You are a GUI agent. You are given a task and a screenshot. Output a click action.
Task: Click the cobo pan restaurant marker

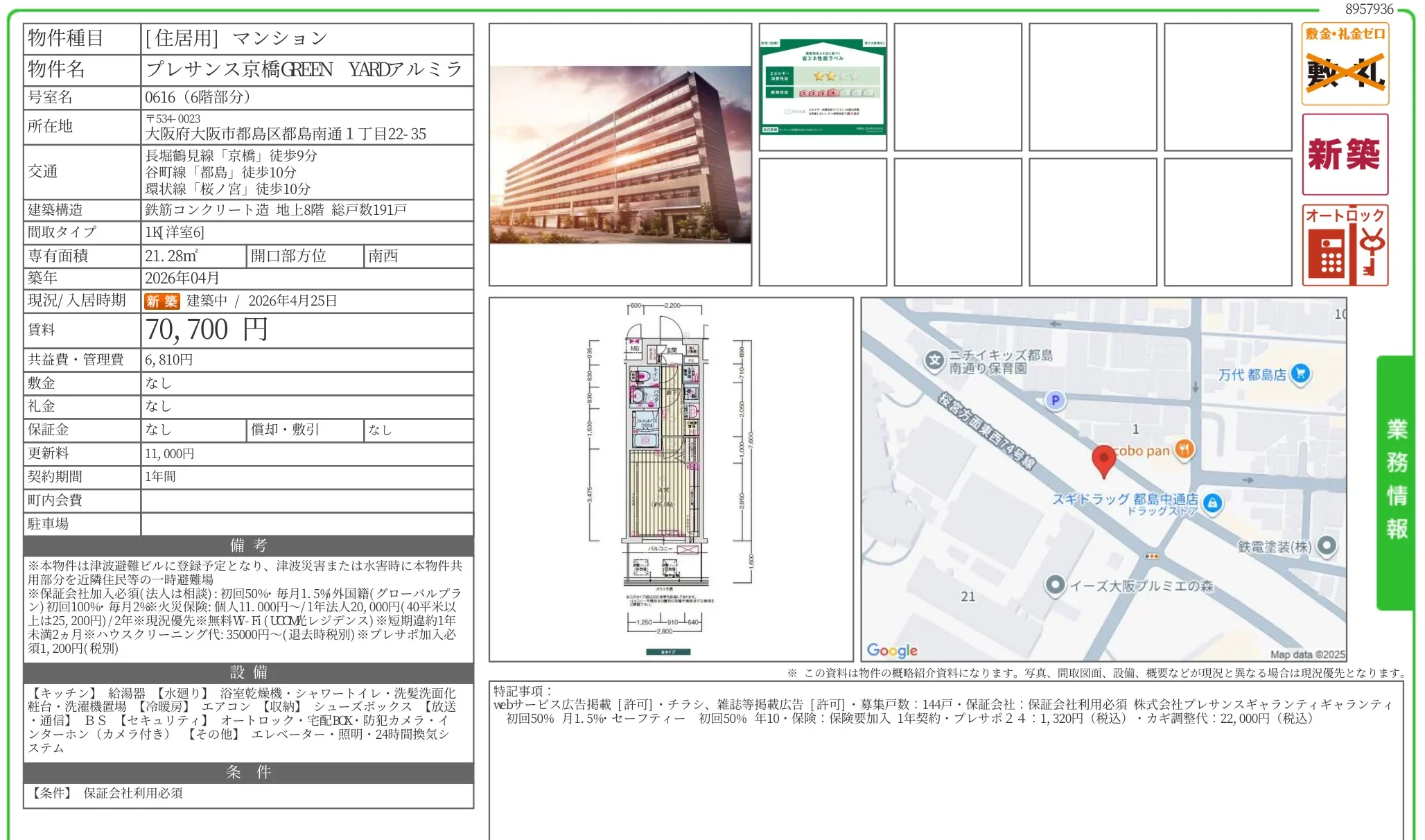pos(1184,450)
